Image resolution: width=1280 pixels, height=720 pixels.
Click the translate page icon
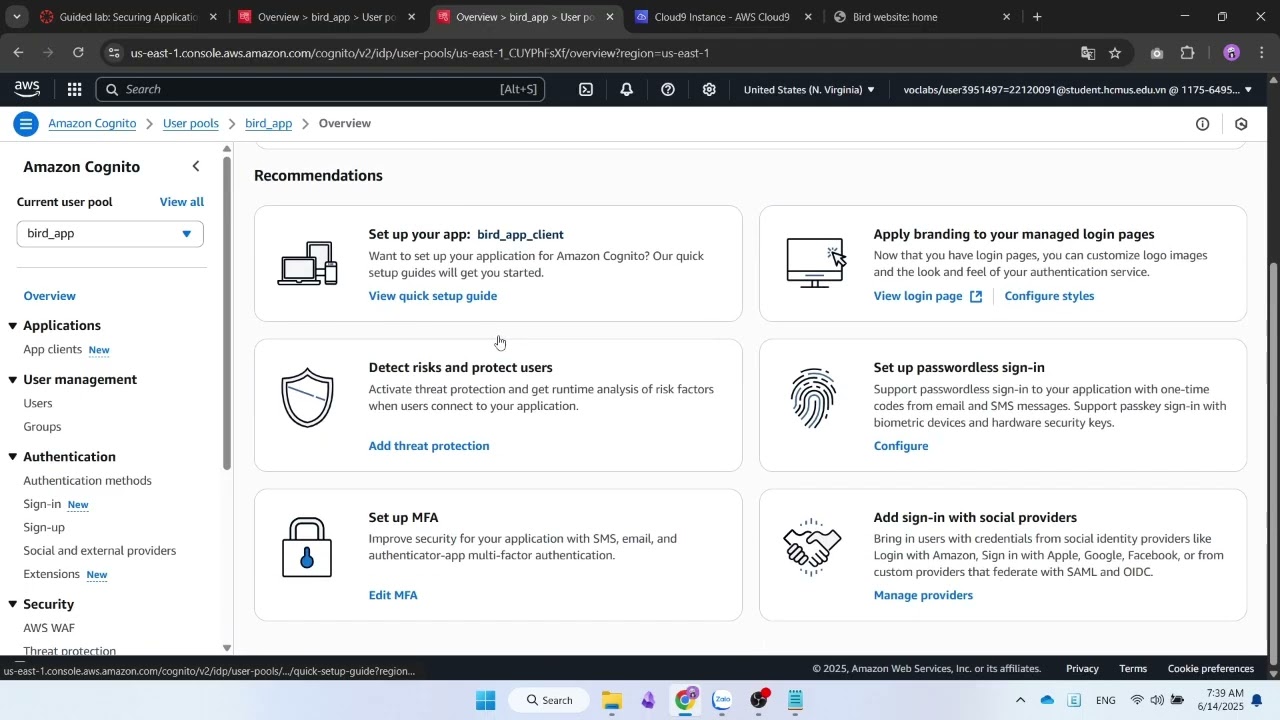pos(1088,53)
